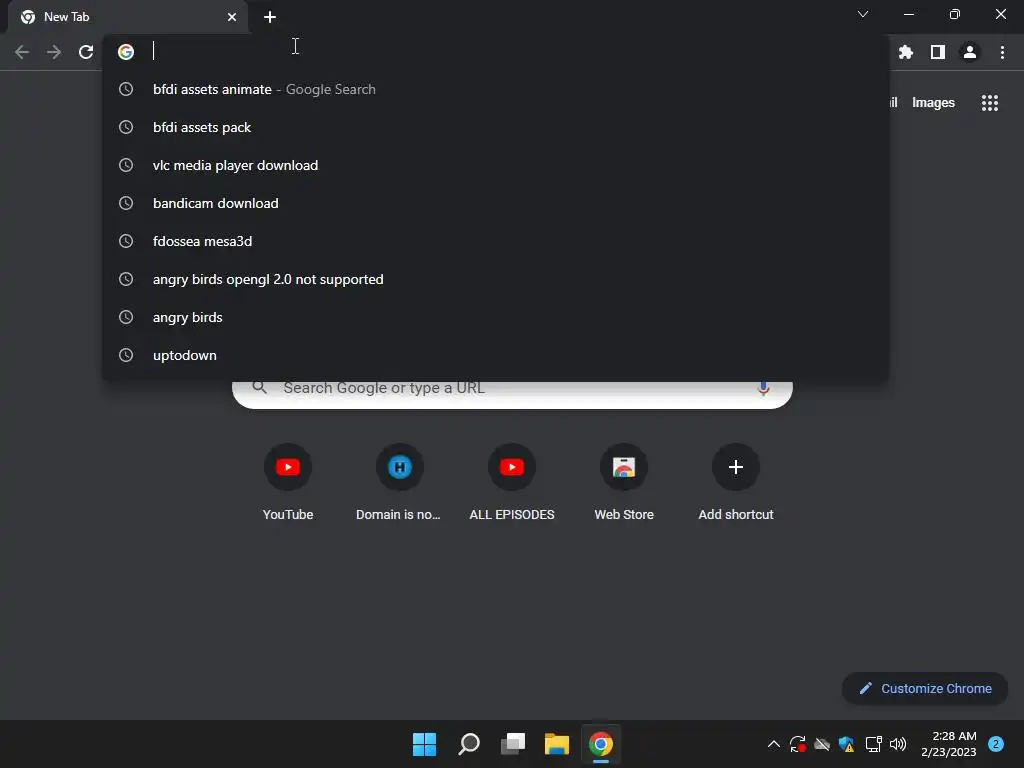The width and height of the screenshot is (1024, 768).
Task: Reload the current page
Action: coord(86,52)
